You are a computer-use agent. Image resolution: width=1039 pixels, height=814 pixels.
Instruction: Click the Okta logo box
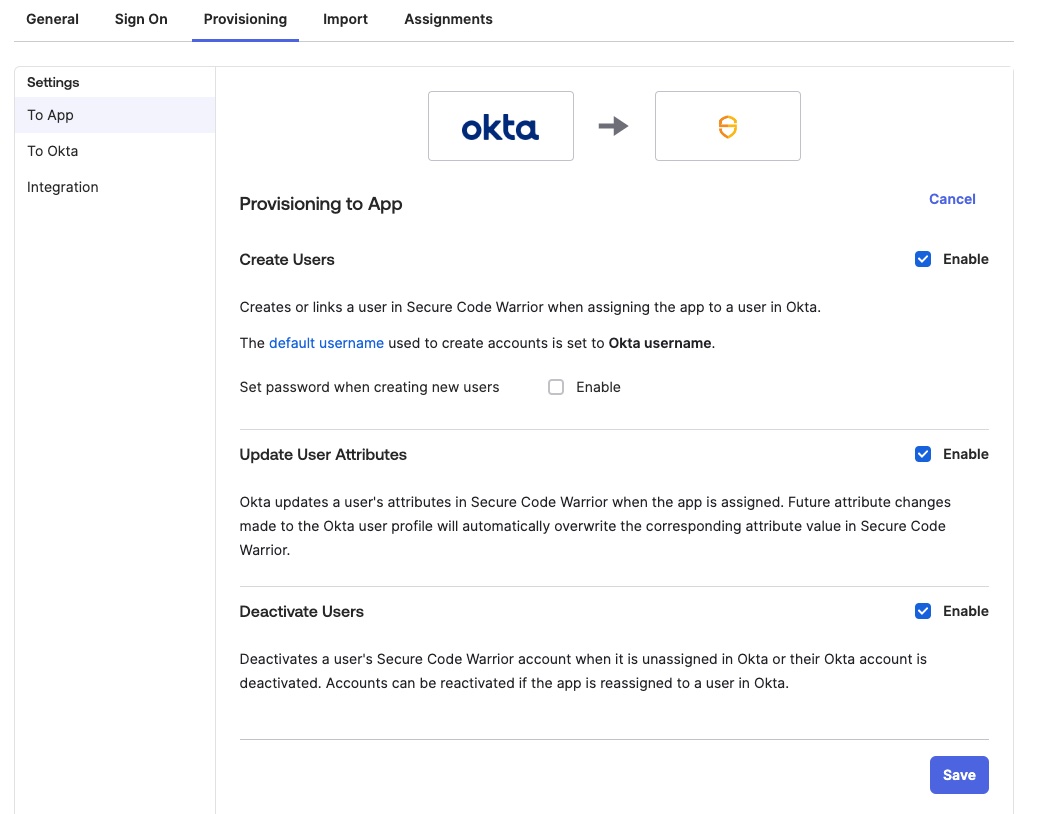[501, 126]
